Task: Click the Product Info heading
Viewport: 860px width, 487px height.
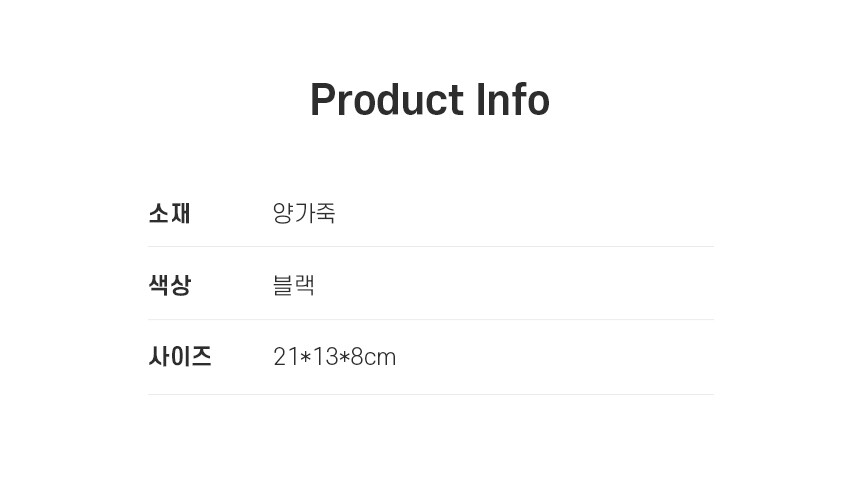Action: pos(430,100)
